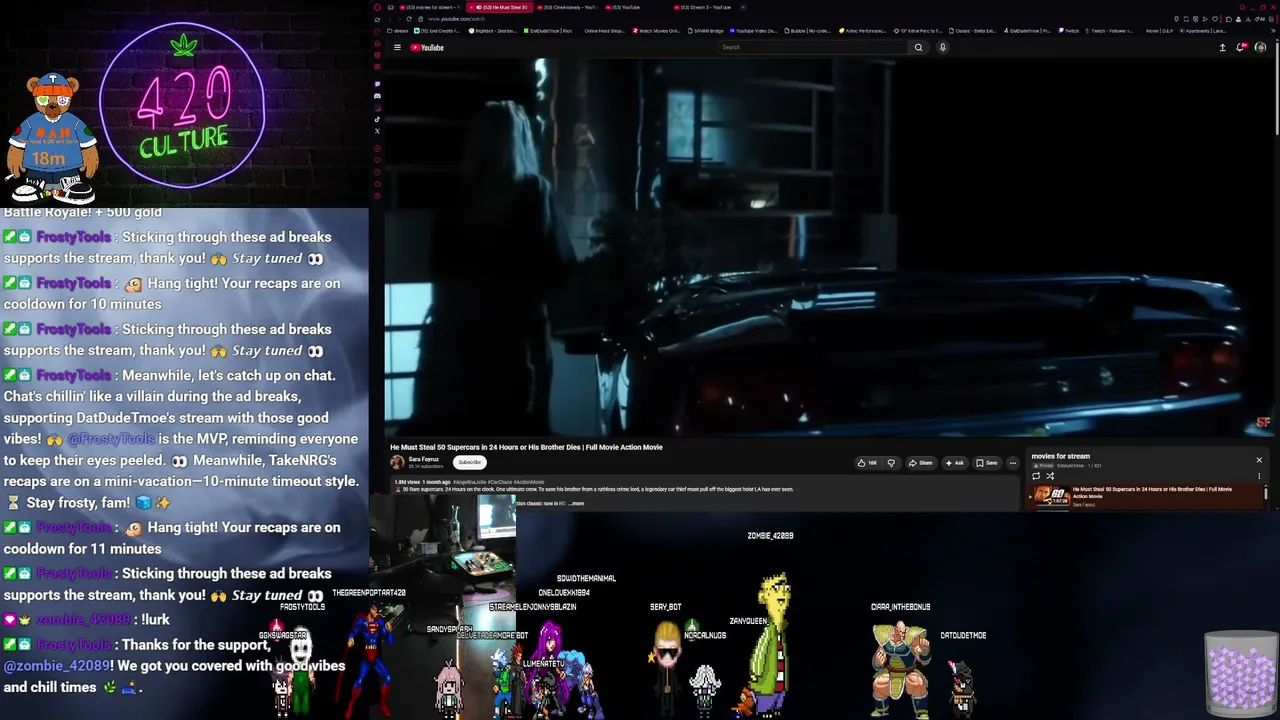Screen dimensions: 1280x720
Task: Click the Ask button
Action: pyautogui.click(x=954, y=463)
